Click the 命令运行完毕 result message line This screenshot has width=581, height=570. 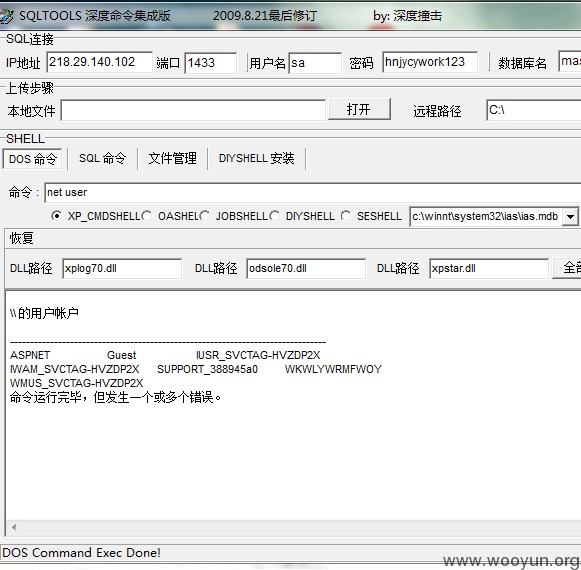[116, 397]
